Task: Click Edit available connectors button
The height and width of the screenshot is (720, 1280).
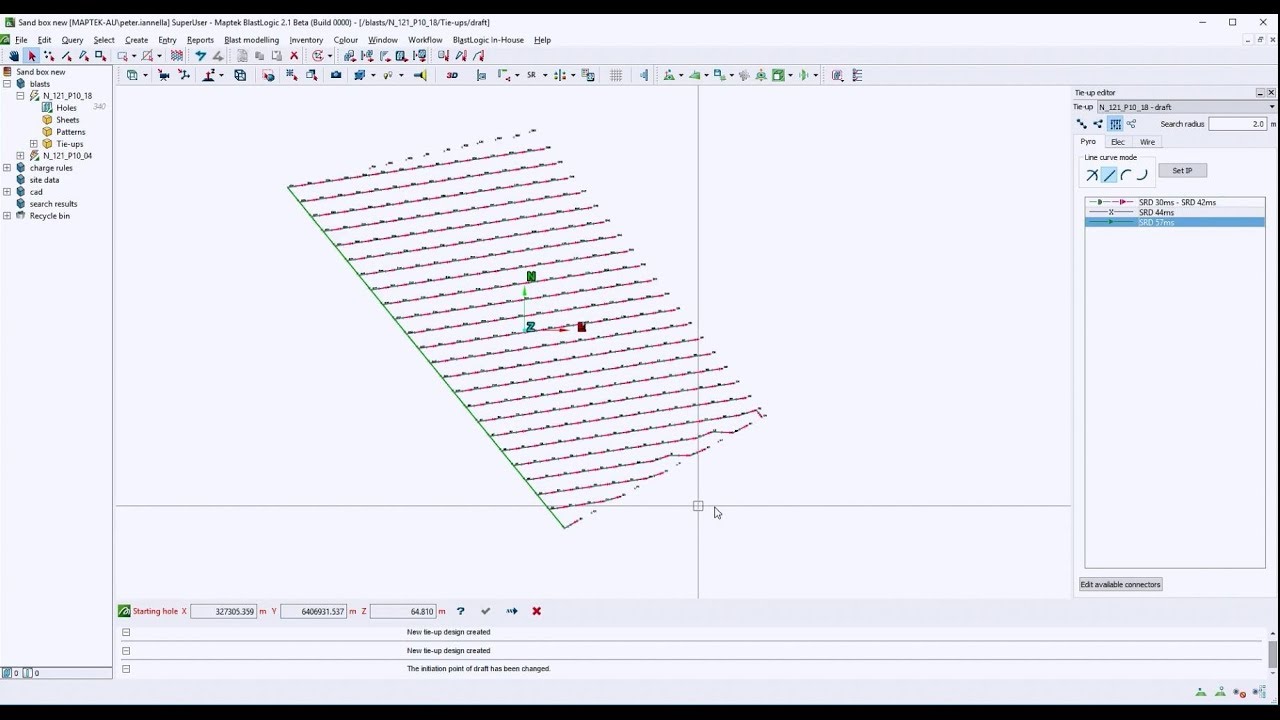Action: click(1120, 584)
